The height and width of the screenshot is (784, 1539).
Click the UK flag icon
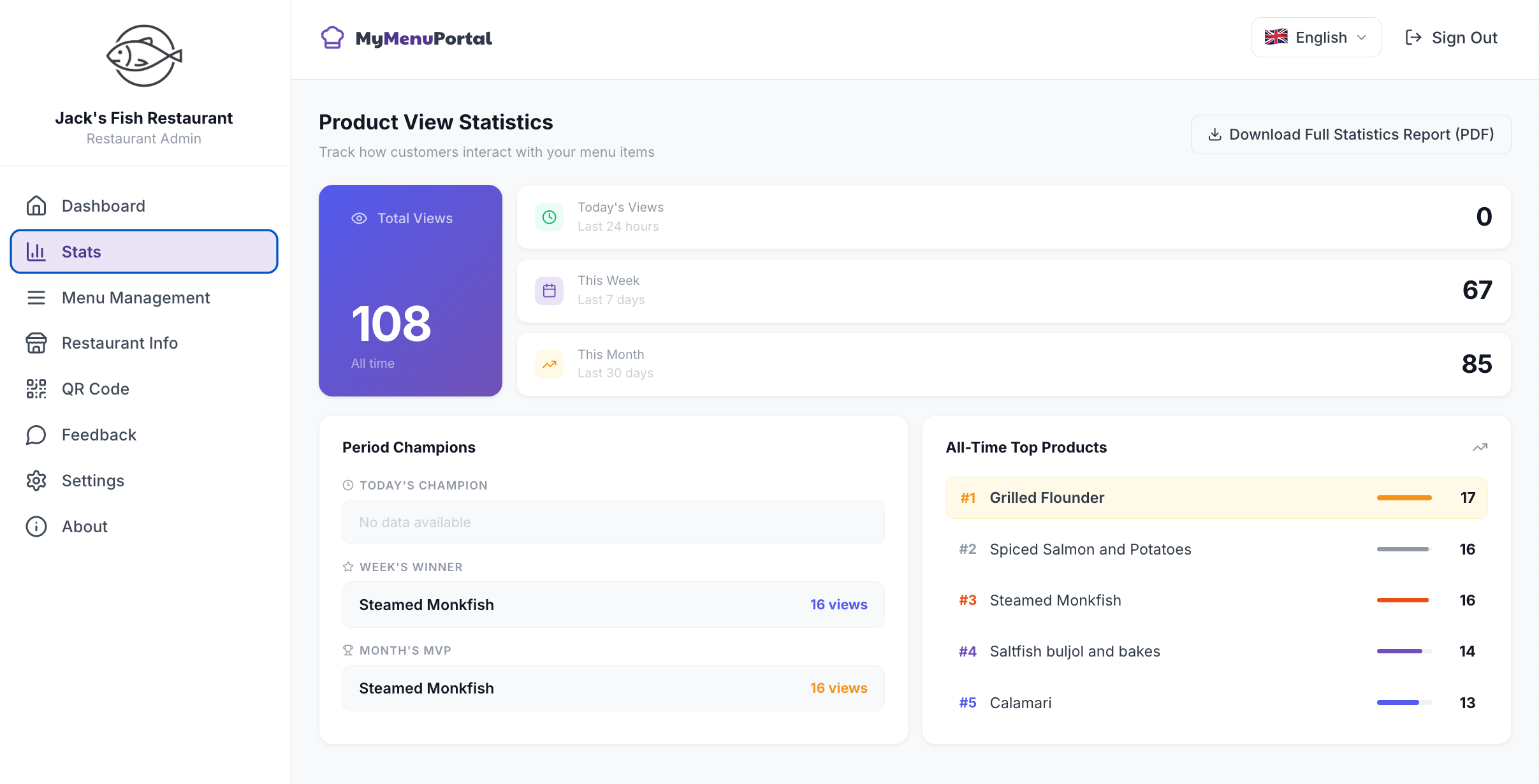coord(1276,37)
